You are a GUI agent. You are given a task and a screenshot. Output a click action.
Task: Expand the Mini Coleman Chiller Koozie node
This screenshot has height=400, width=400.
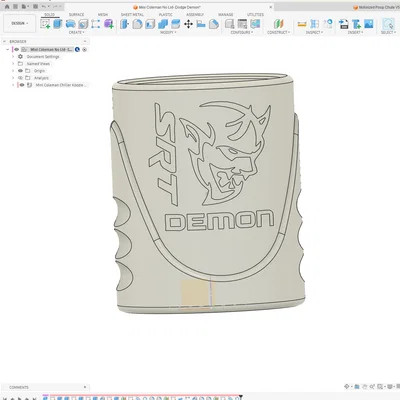tap(13, 85)
